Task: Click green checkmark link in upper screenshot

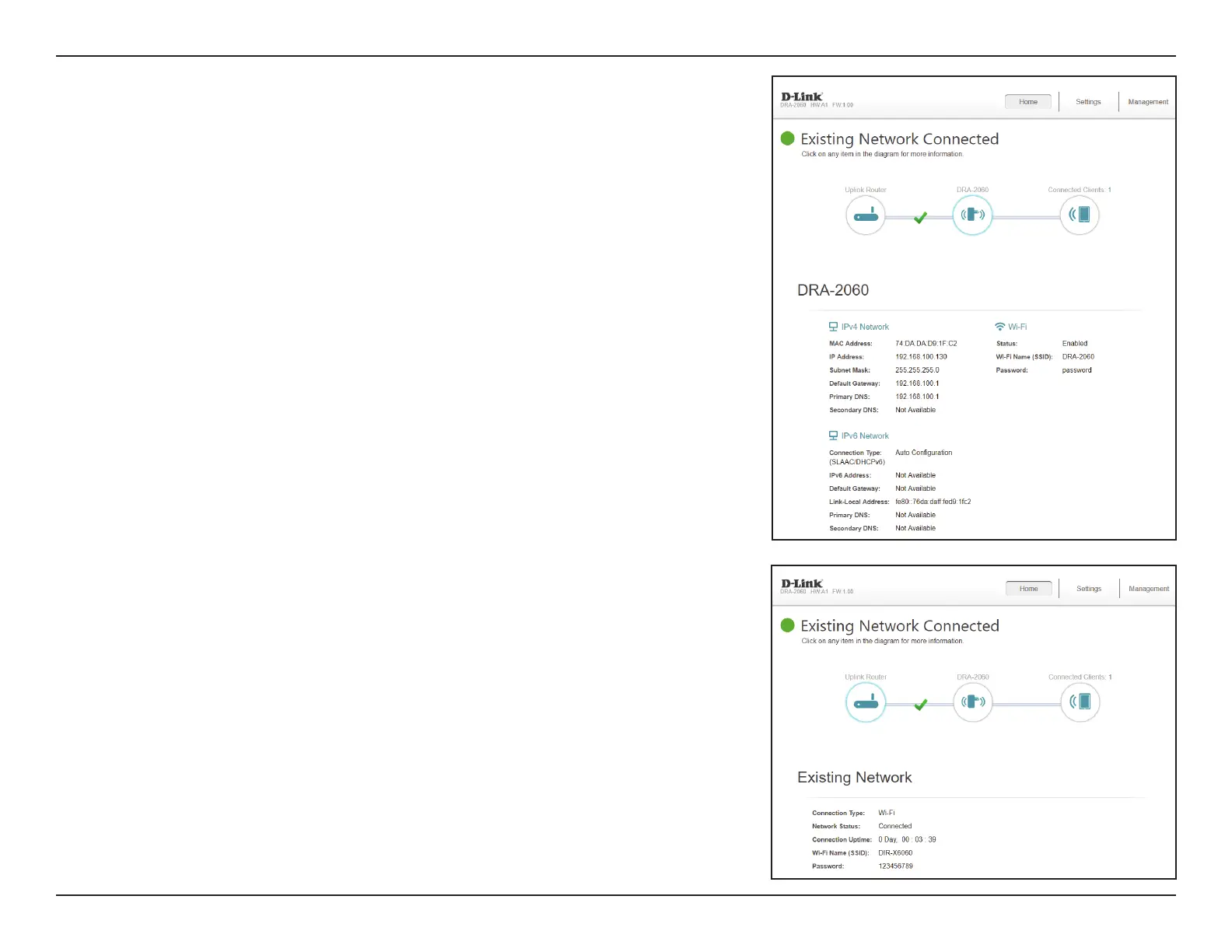Action: [x=920, y=218]
